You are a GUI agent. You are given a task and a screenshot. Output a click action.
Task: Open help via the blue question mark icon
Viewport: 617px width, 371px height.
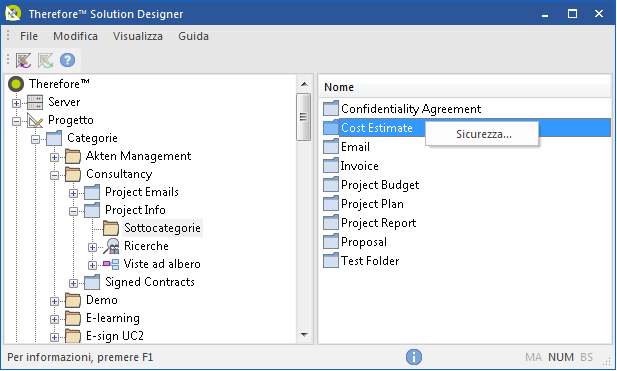click(x=67, y=60)
